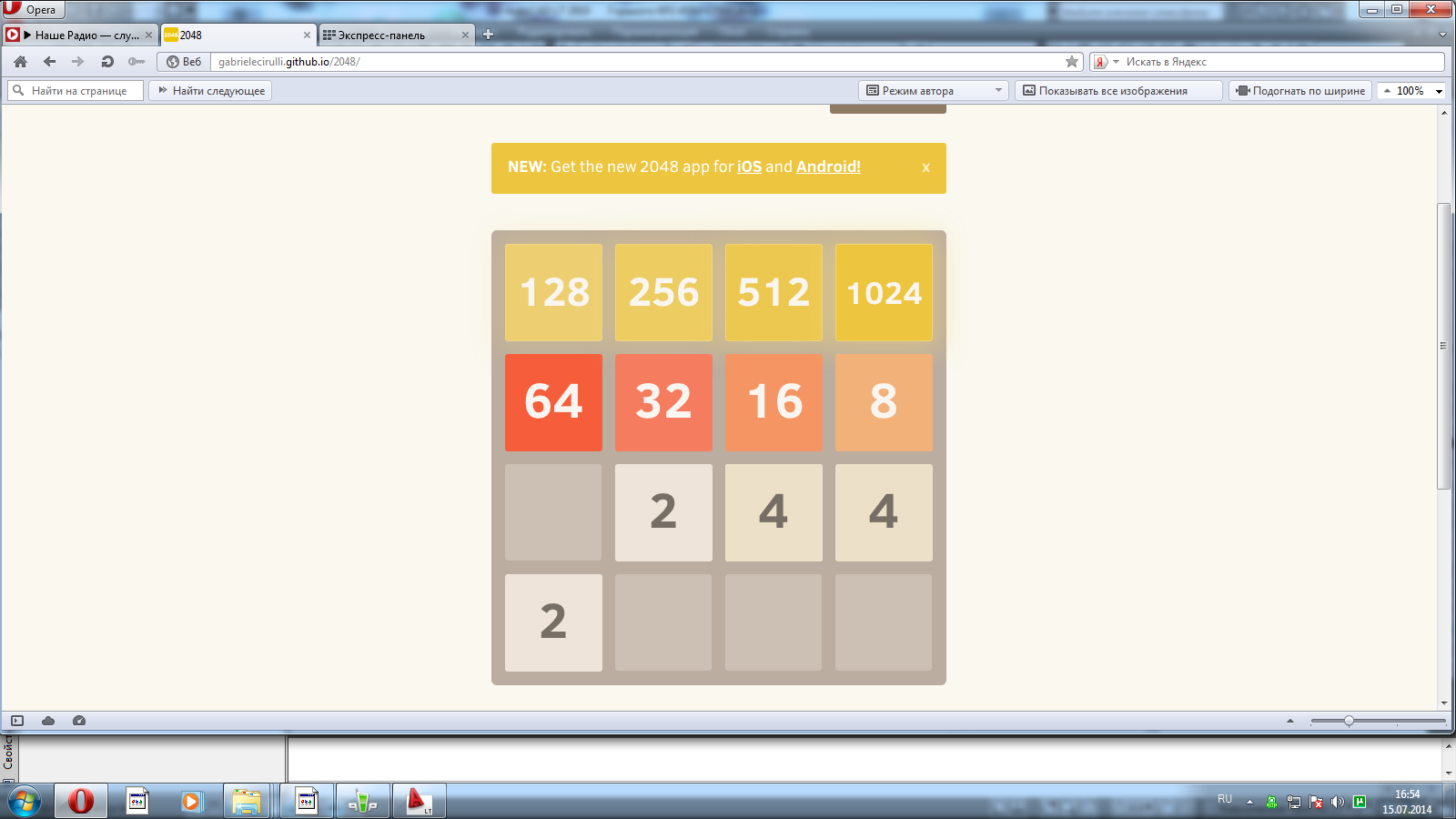Screen dimensions: 1456x819
Task: Open the closed tabs list arrow
Action: [x=1442, y=35]
